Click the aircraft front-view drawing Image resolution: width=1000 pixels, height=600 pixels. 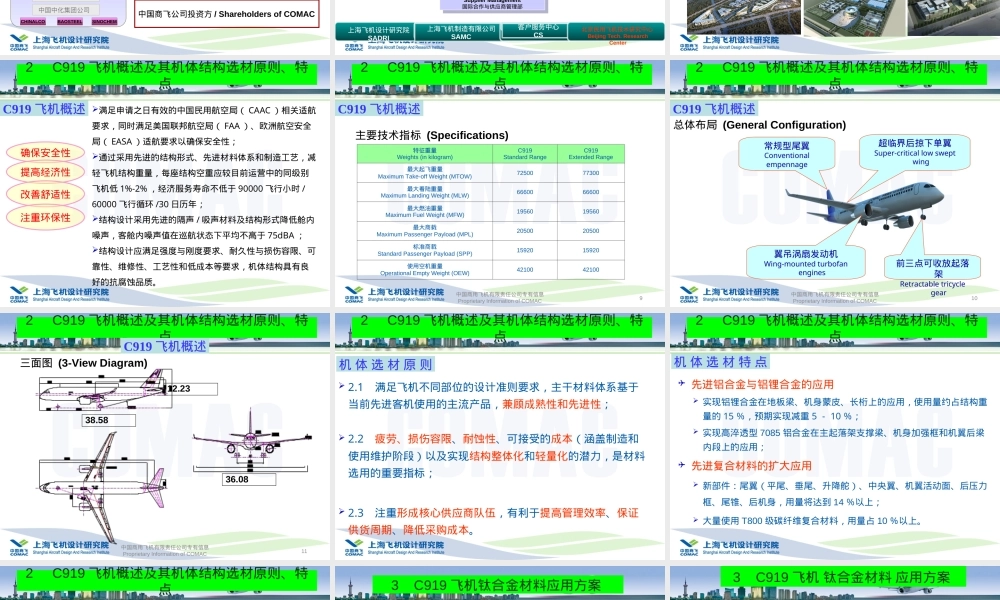pyautogui.click(x=253, y=442)
